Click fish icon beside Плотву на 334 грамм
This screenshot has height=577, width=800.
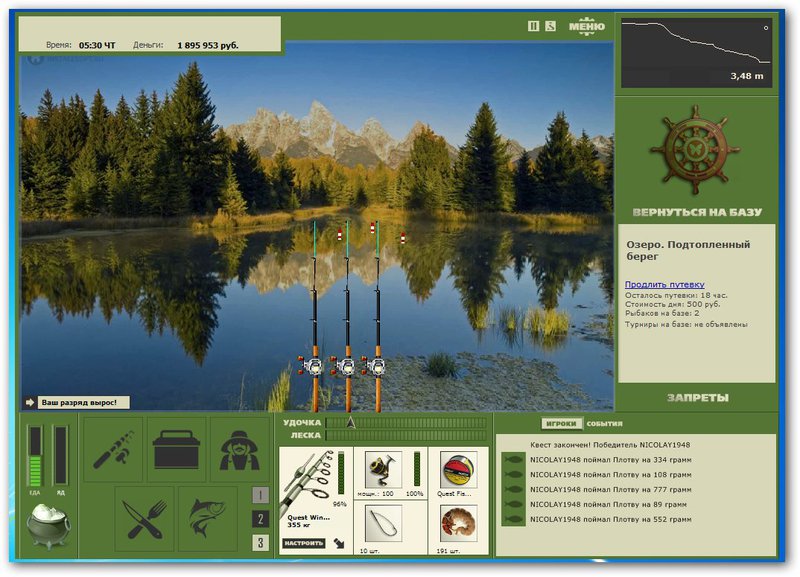513,460
